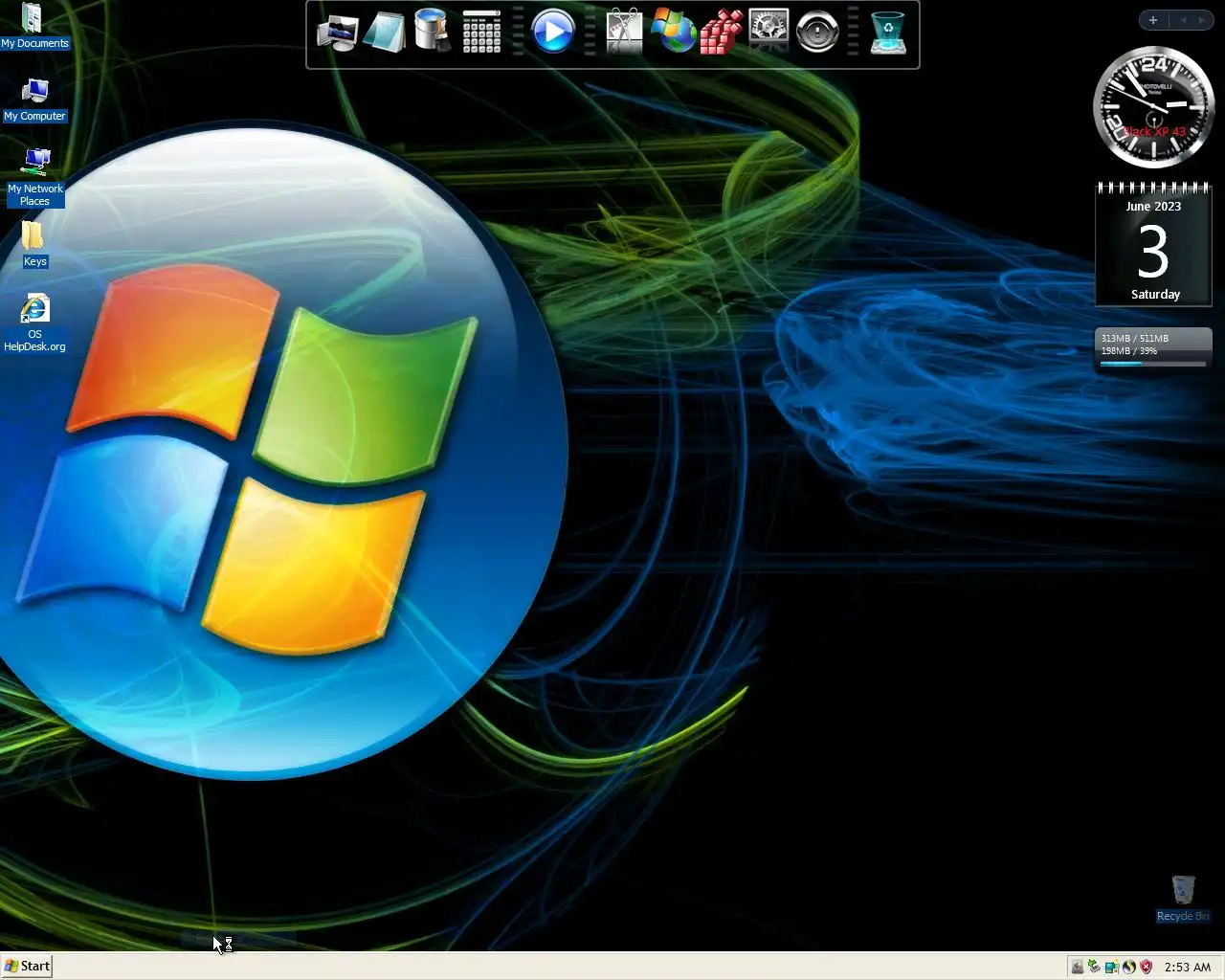Open the My Documents desktop icon
1225x980 pixels.
click(34, 26)
